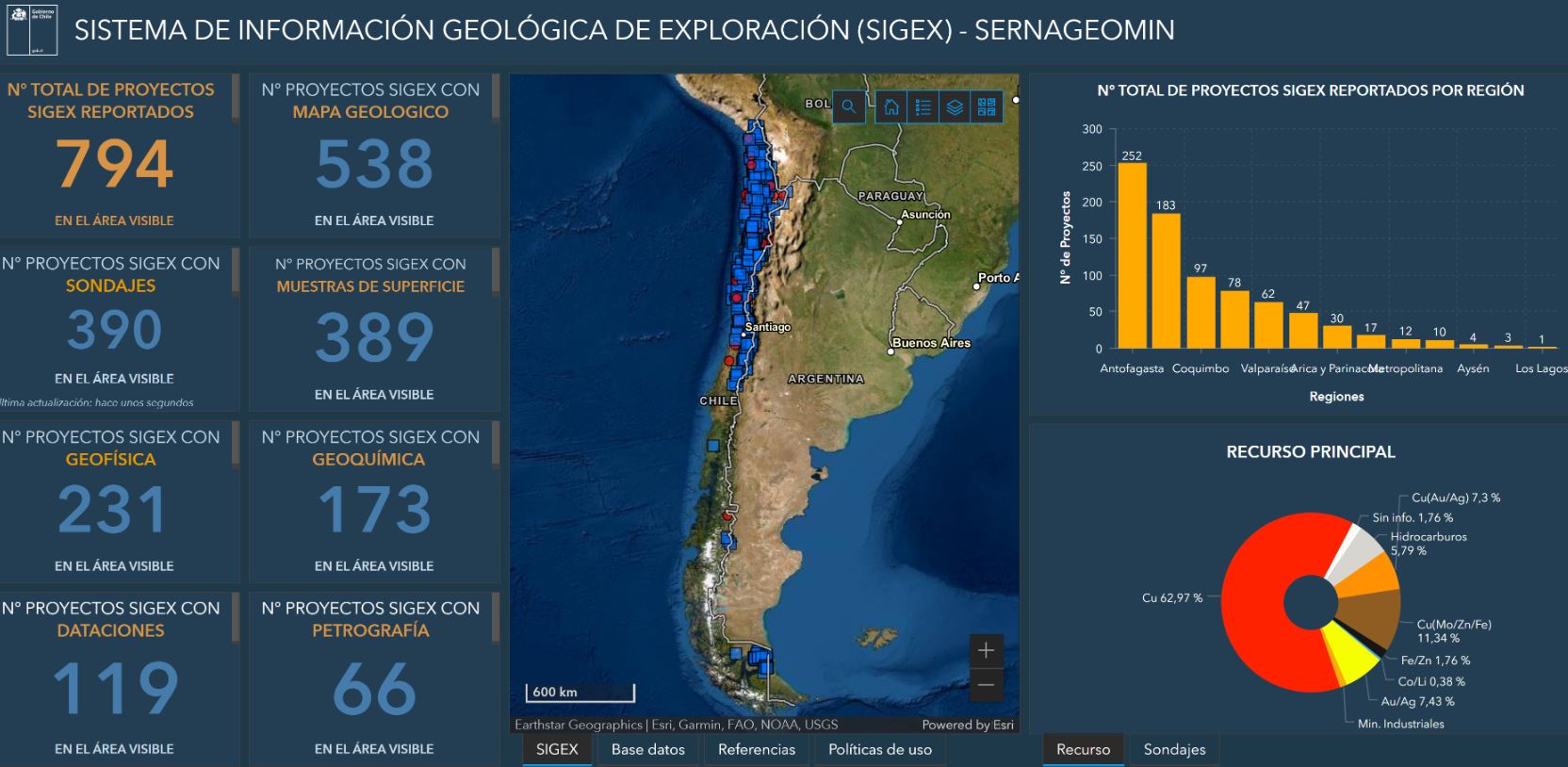Click the Cu(Au/Ag) 7,3 % label

tap(1456, 498)
